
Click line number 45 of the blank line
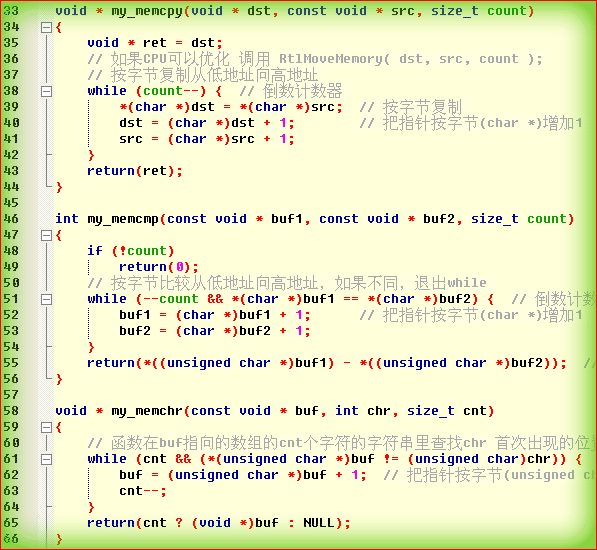[x=11, y=202]
